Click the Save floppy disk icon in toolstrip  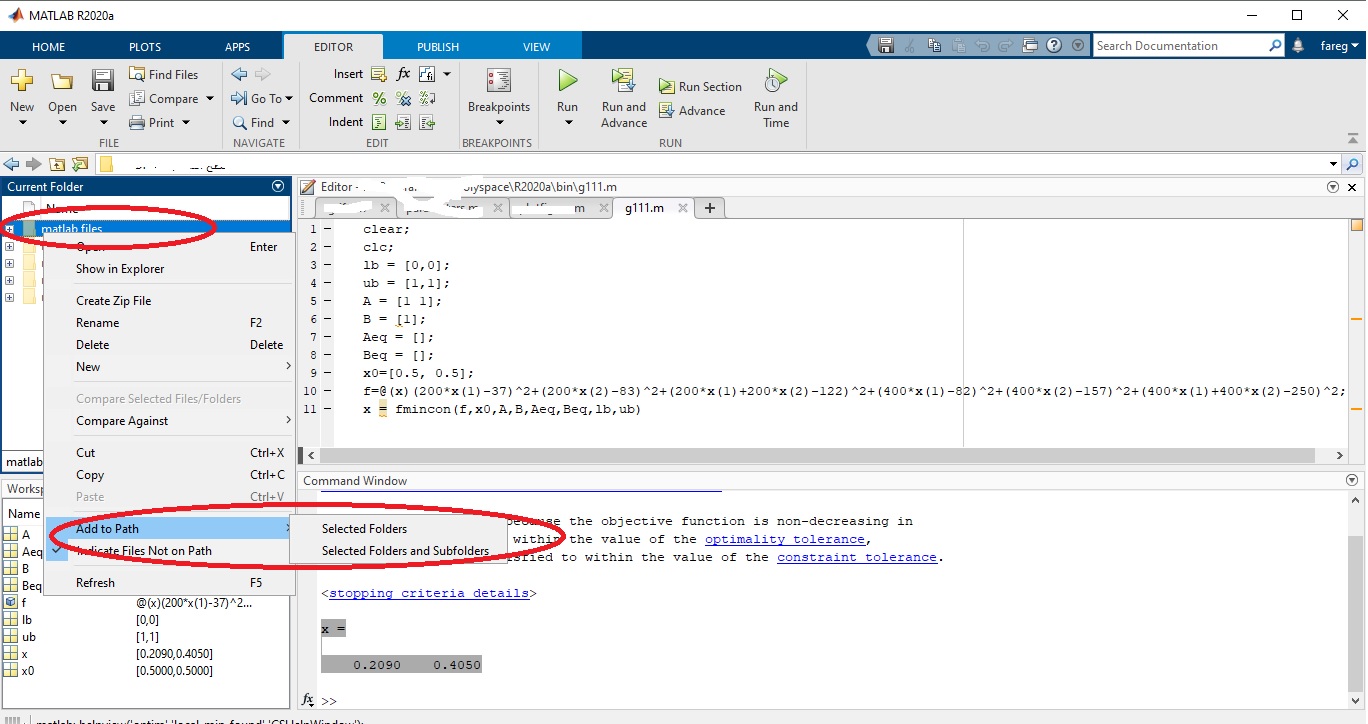pyautogui.click(x=103, y=82)
